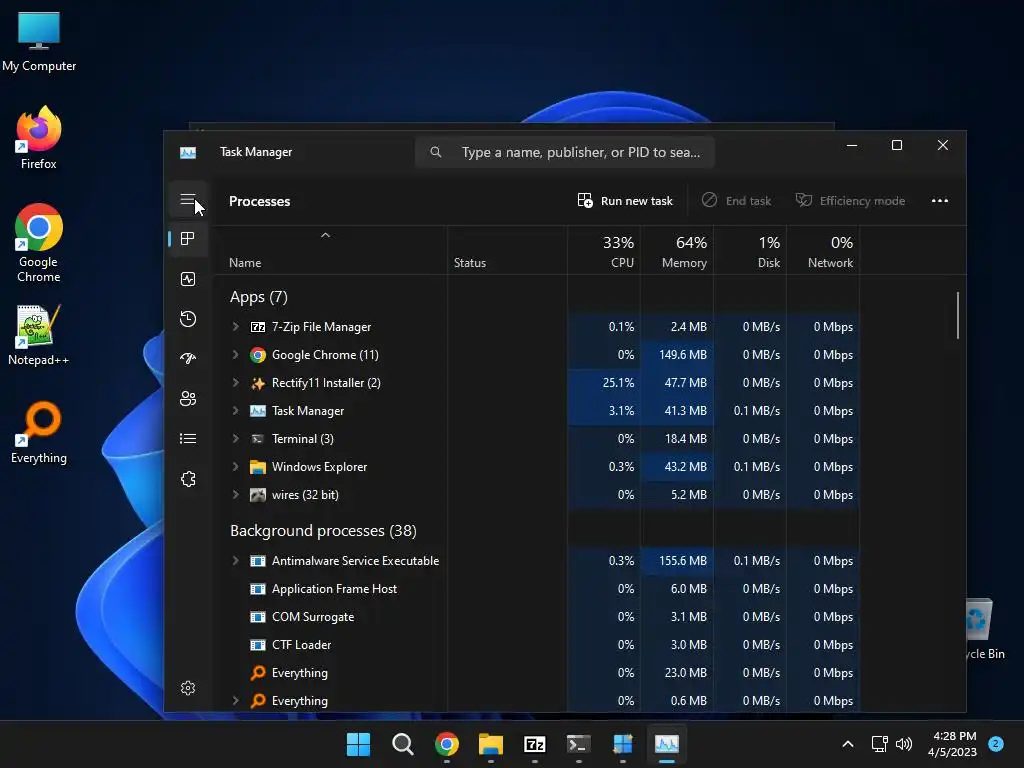
Task: Click the End task button
Action: click(x=737, y=200)
